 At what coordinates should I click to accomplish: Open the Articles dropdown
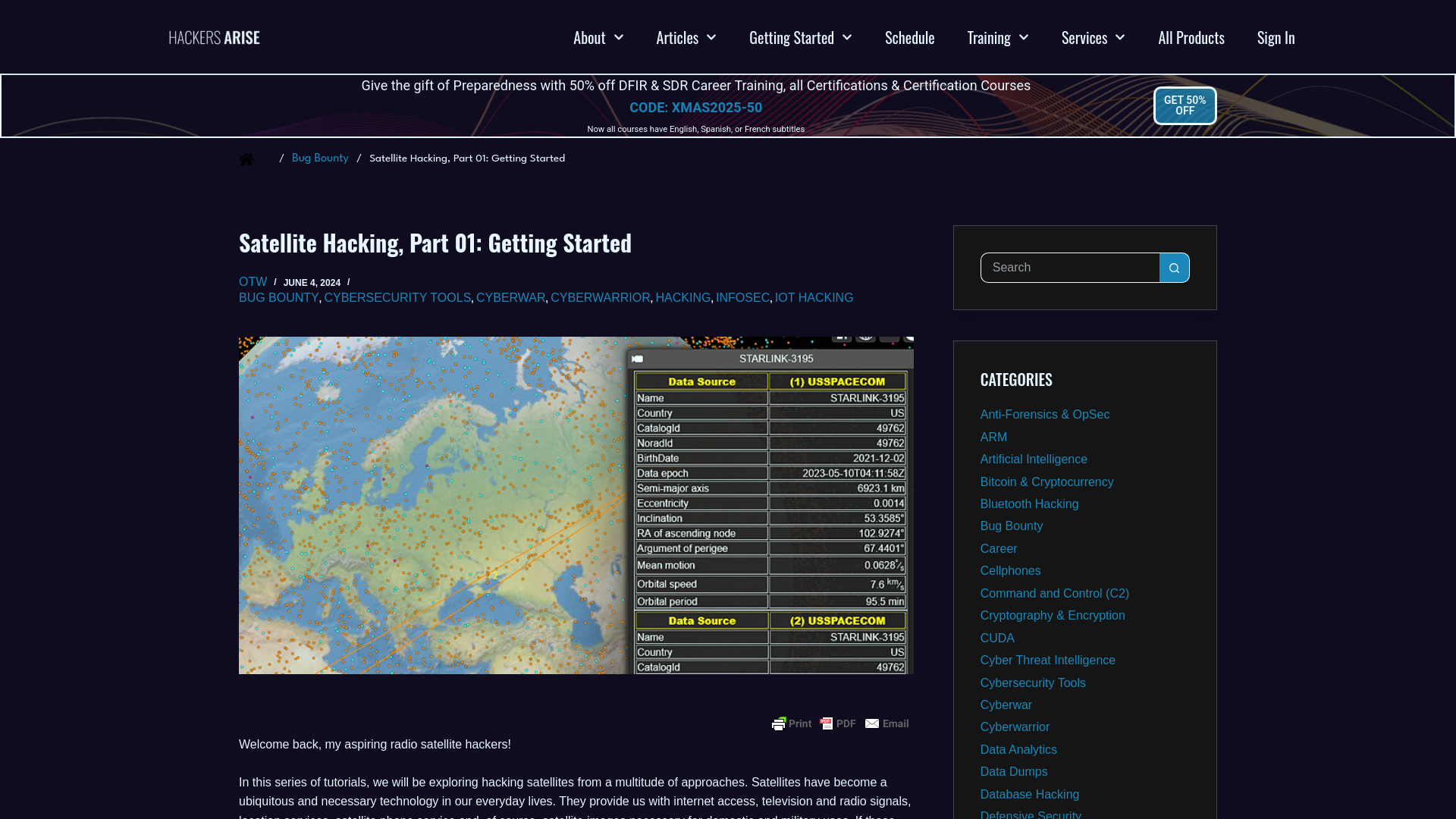pos(711,37)
